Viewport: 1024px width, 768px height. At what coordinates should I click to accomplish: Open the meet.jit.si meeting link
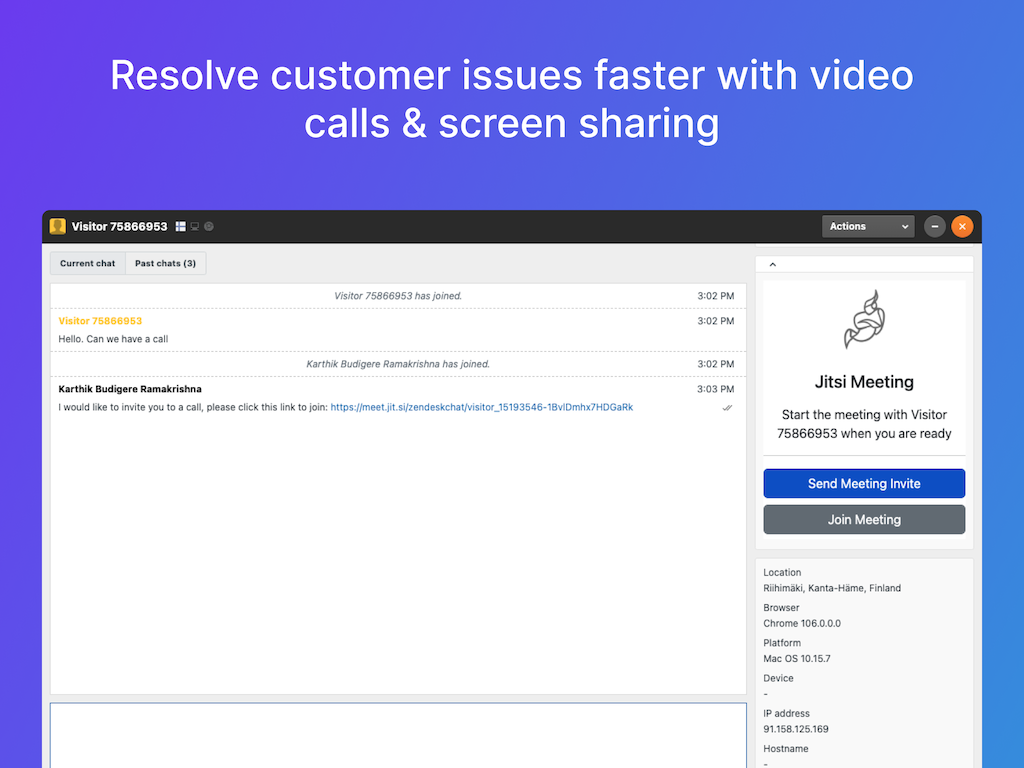click(x=481, y=408)
